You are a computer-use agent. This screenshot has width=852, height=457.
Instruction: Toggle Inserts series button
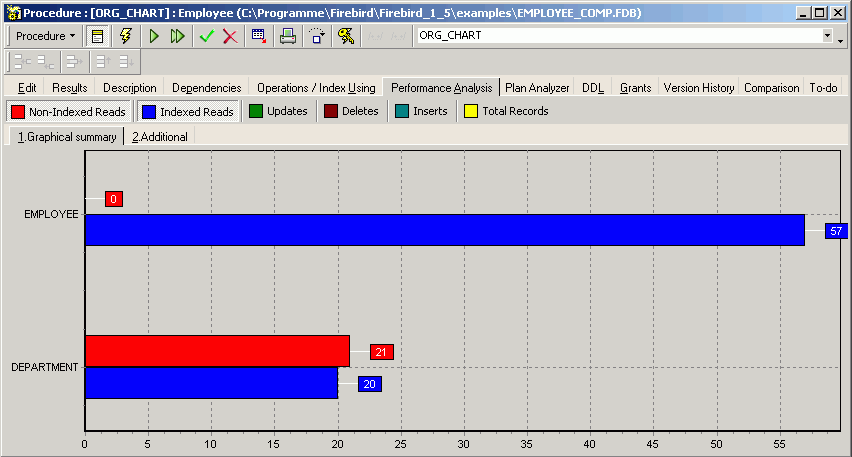click(422, 111)
